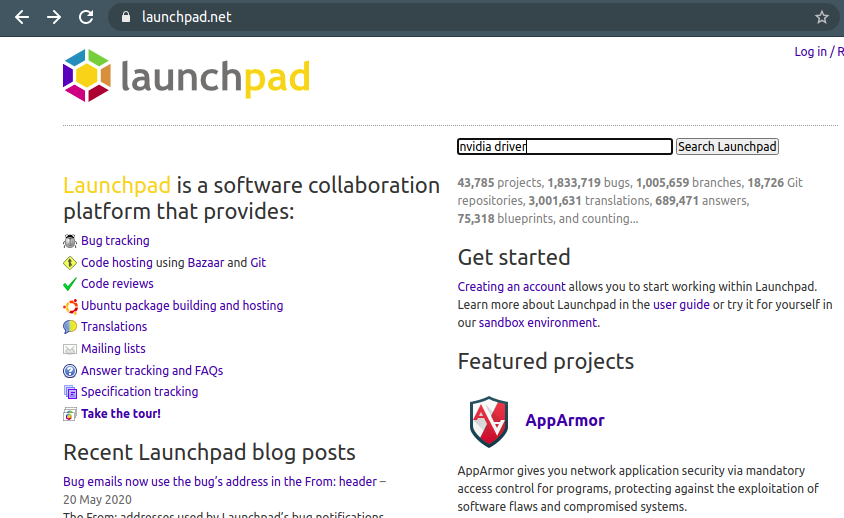Screen dimensions: 844x518
Task: Click the launchpad.net URL in the address bar
Action: (x=187, y=17)
